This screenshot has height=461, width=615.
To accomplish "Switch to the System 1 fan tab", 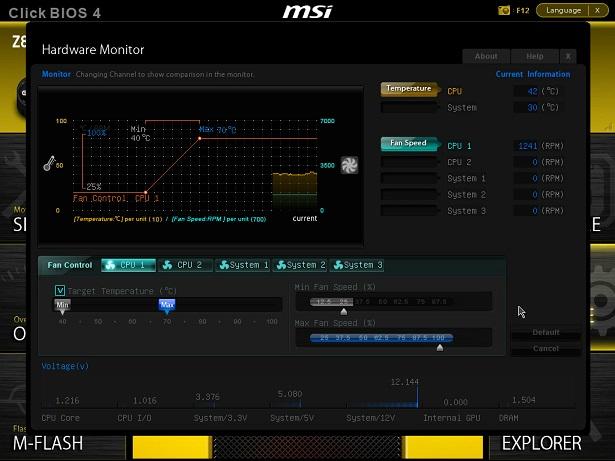I will (243, 265).
